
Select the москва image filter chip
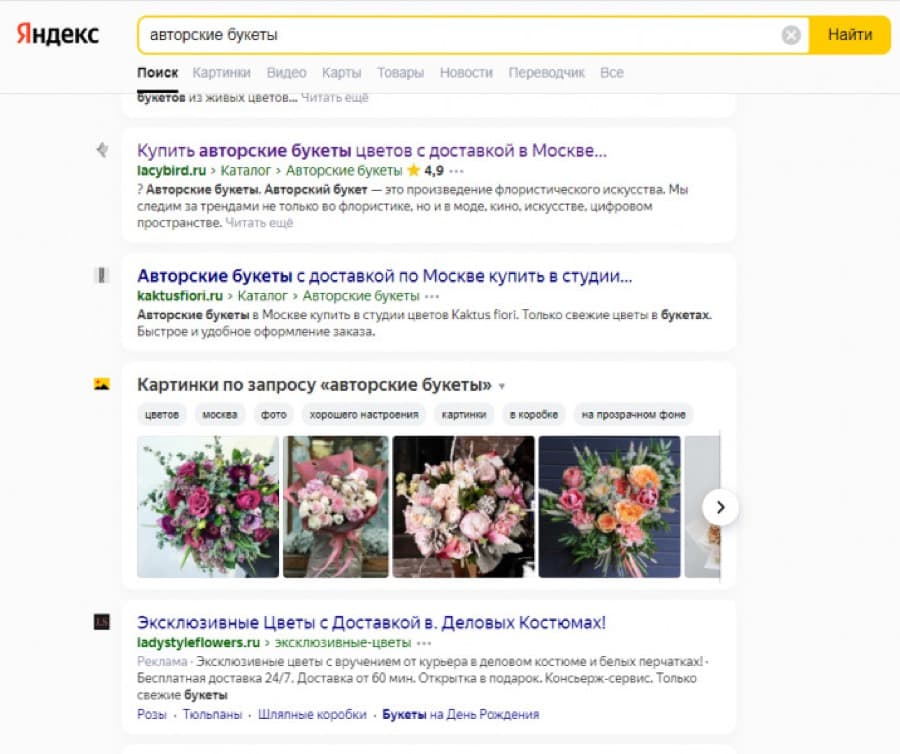point(219,414)
